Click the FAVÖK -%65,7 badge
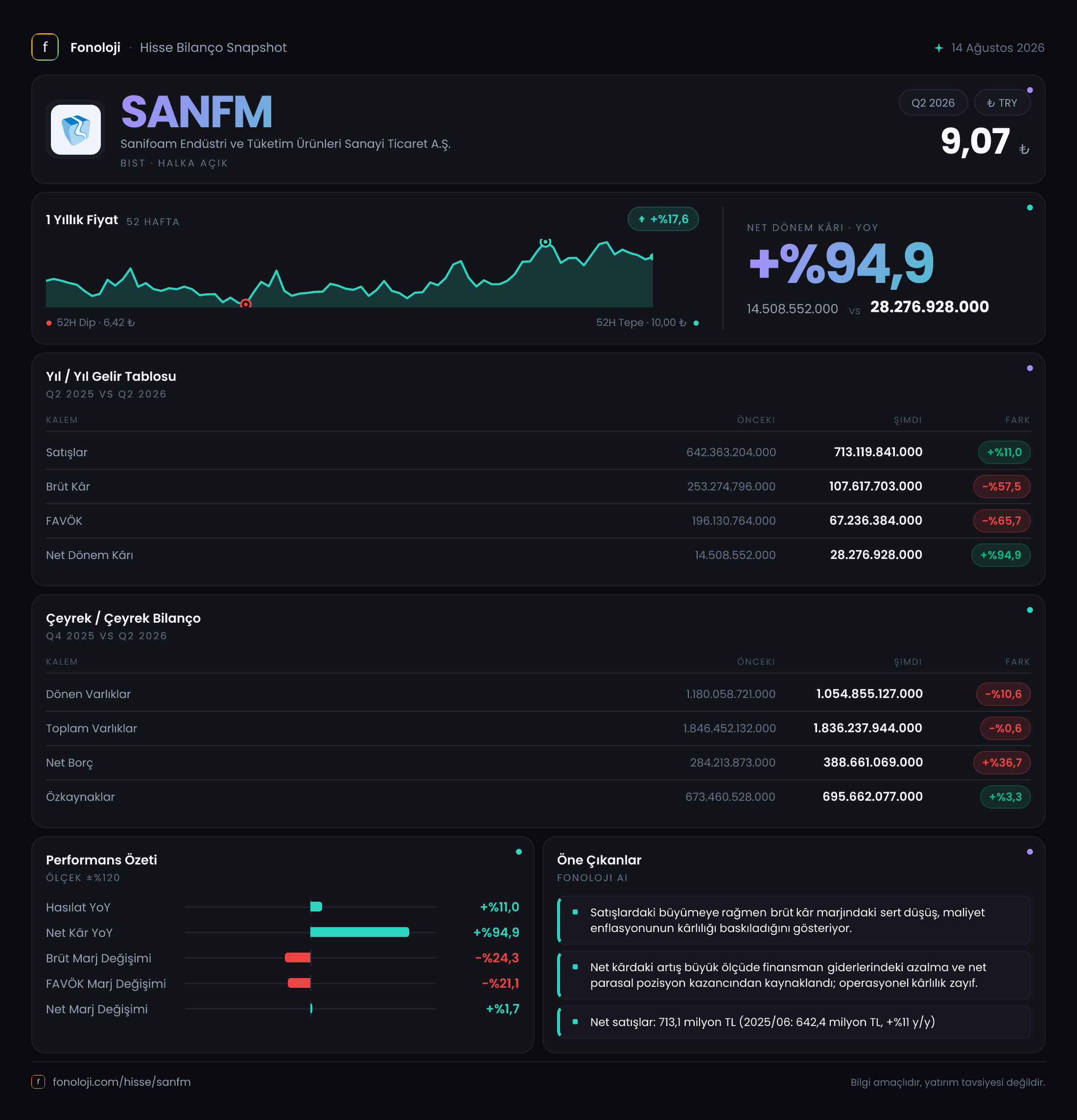The width and height of the screenshot is (1077, 1120). coord(1002,520)
